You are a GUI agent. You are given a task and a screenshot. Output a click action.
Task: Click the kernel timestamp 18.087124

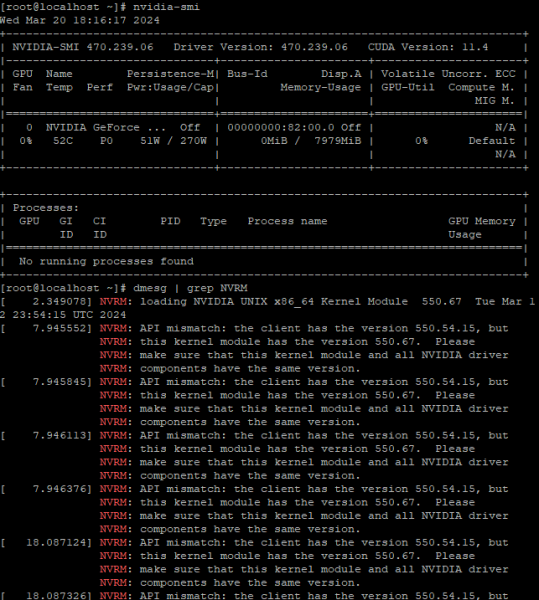(56, 543)
